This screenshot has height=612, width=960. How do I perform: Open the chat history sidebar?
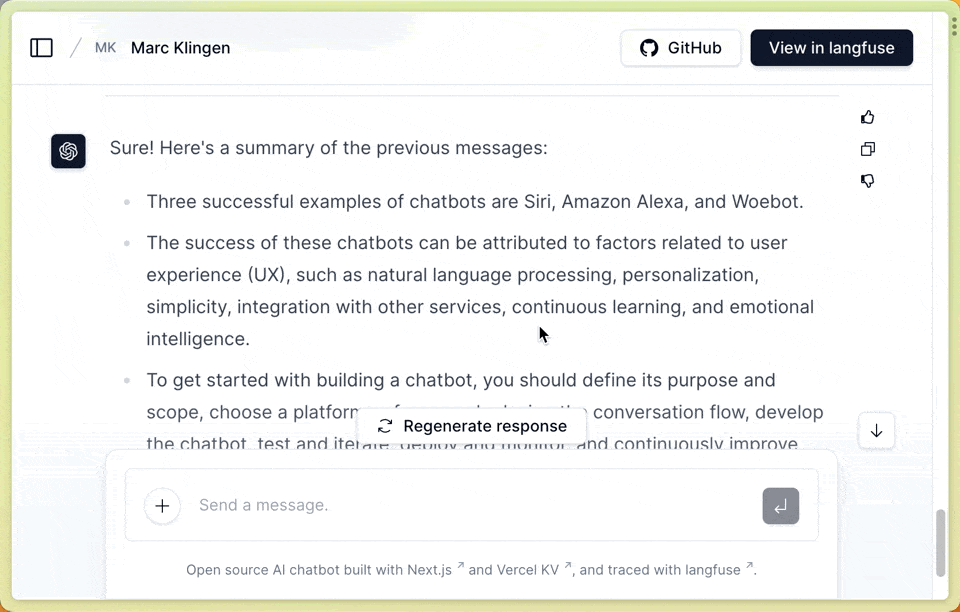tap(41, 47)
